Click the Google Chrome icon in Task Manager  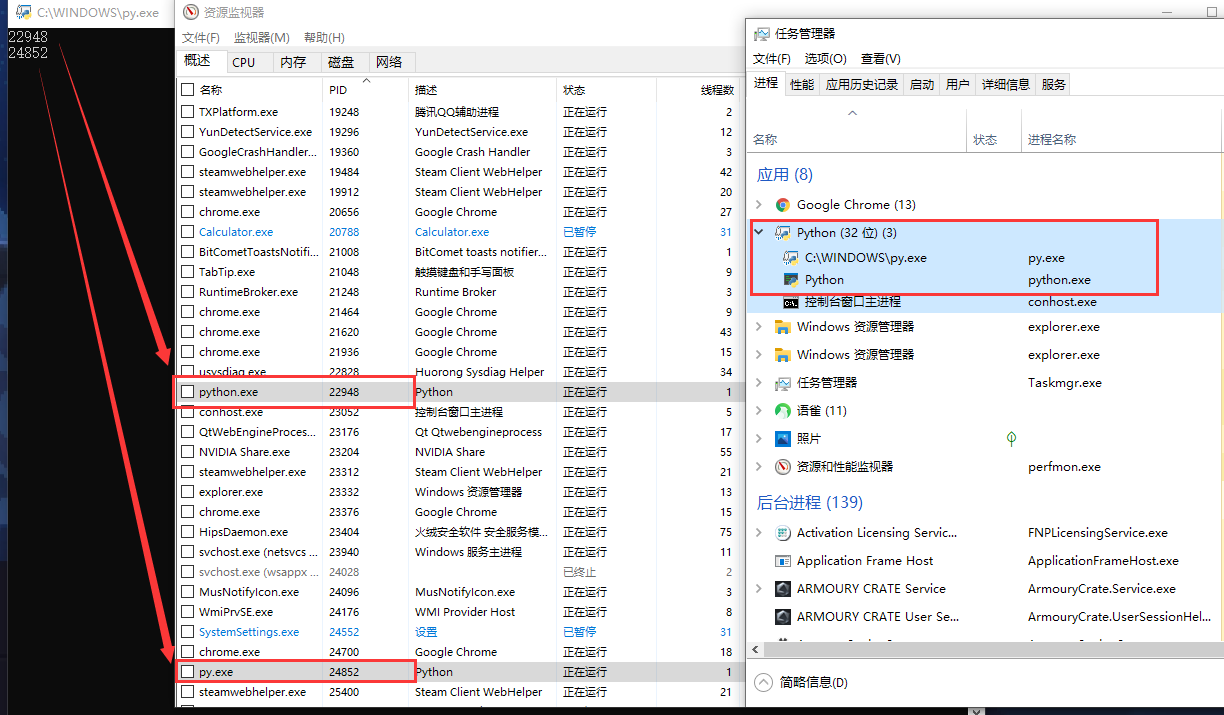tap(783, 205)
